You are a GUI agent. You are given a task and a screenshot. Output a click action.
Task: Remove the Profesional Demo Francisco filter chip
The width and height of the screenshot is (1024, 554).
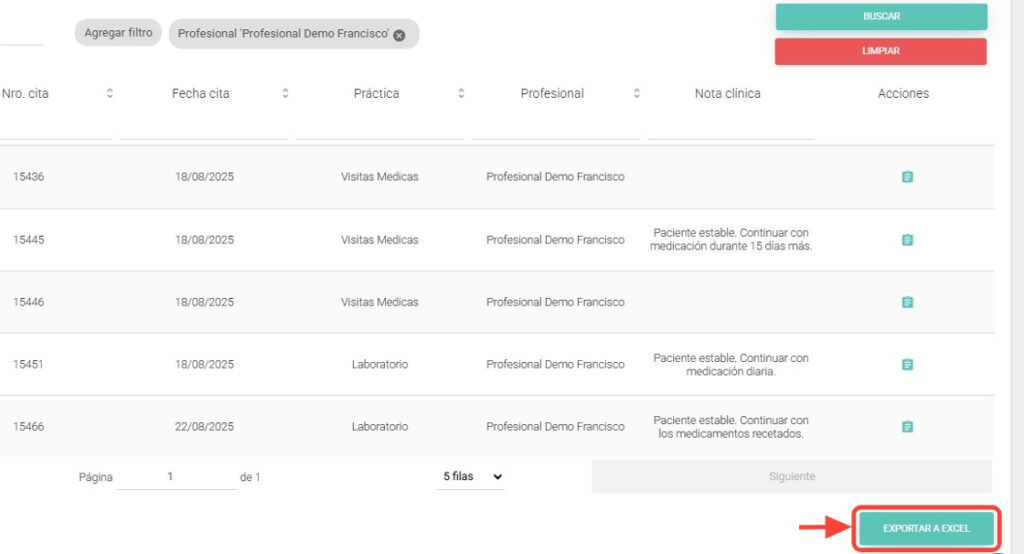tap(399, 35)
